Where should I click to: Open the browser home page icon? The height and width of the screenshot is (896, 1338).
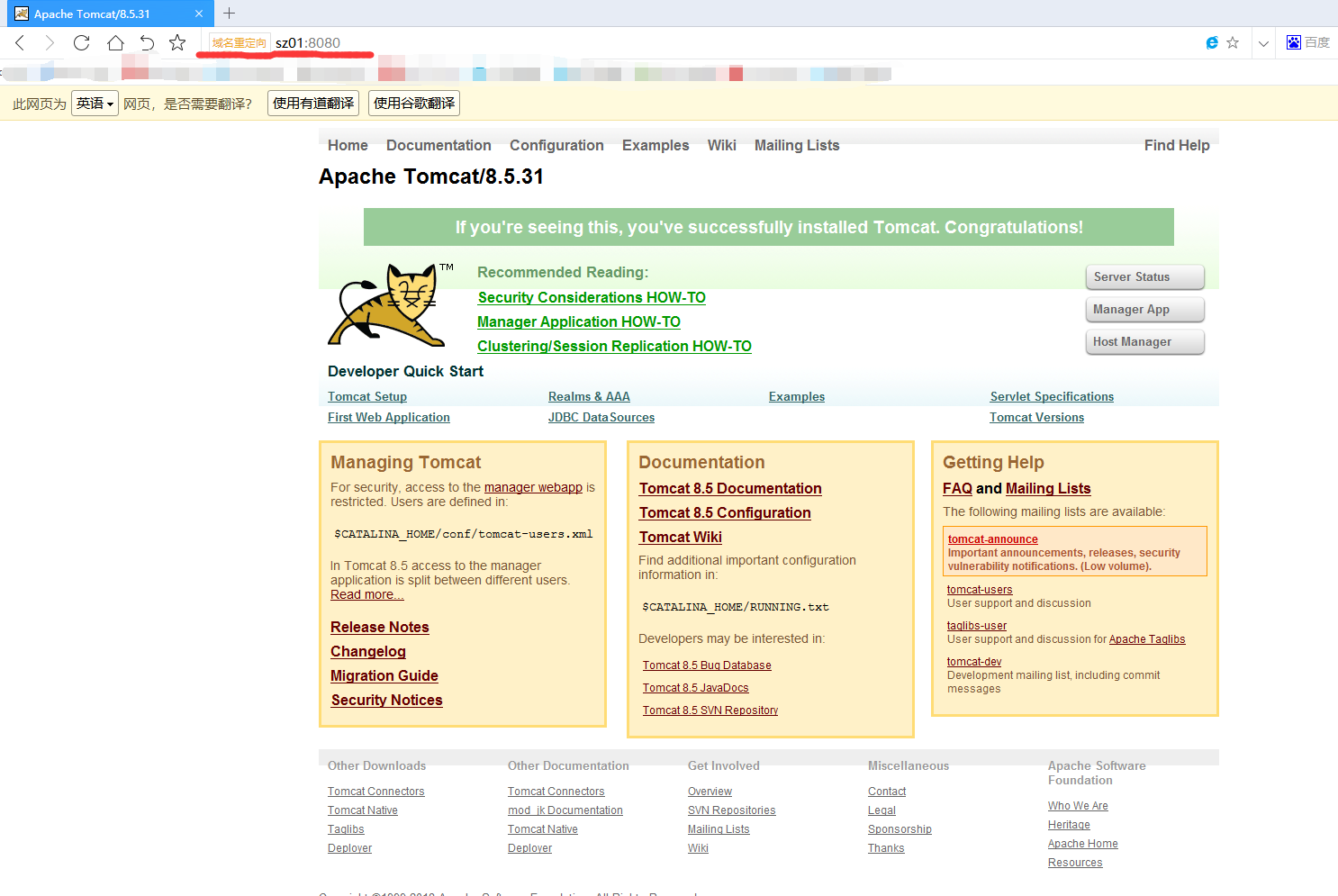tap(115, 42)
